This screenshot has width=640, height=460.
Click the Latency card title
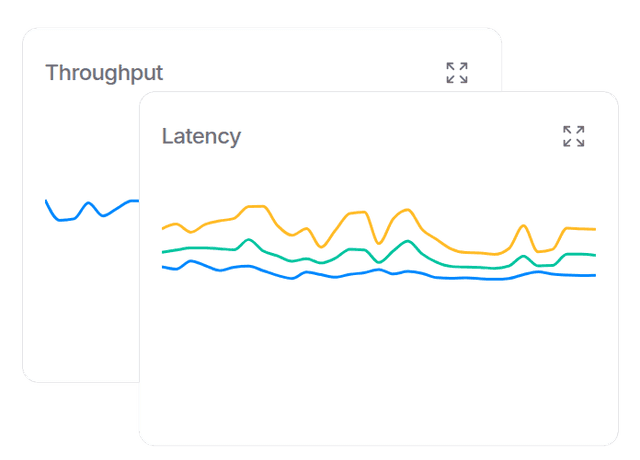coord(201,136)
